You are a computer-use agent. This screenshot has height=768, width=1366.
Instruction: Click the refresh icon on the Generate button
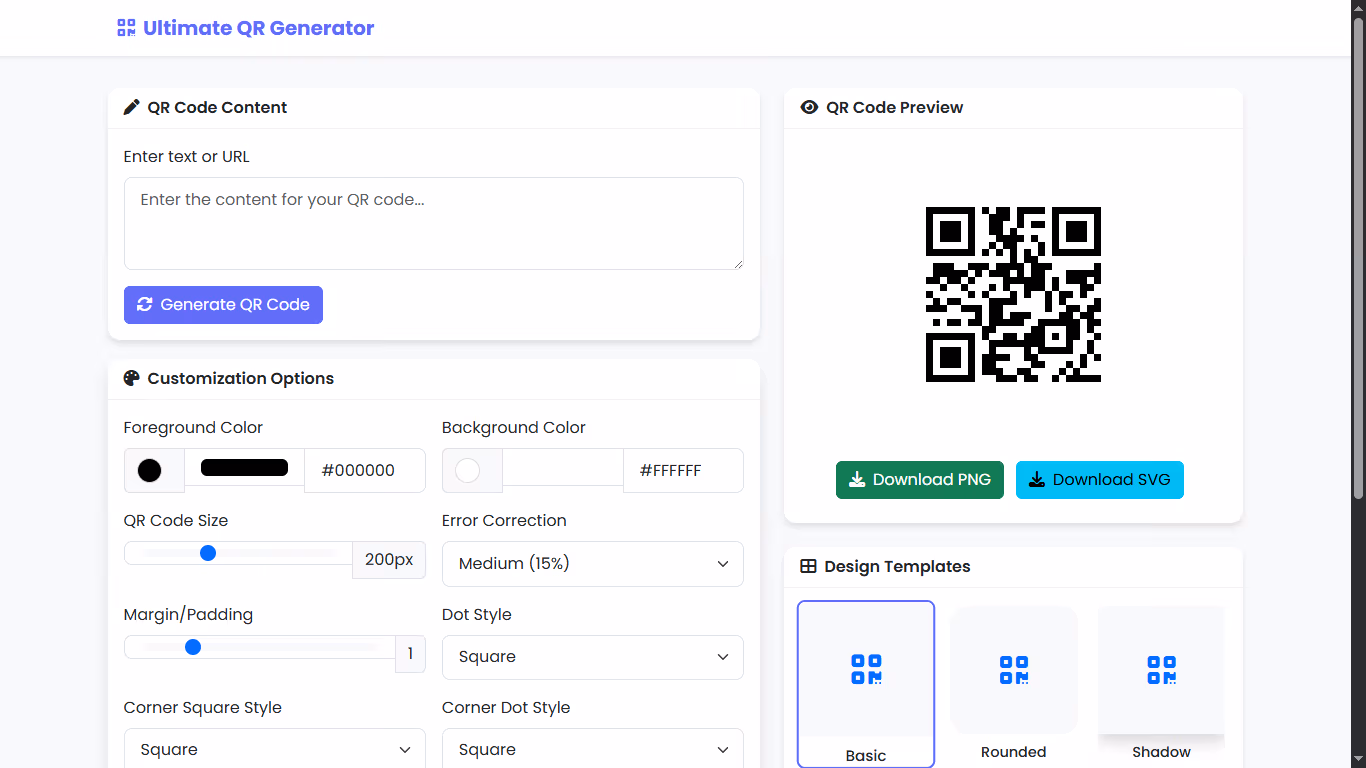pos(145,304)
